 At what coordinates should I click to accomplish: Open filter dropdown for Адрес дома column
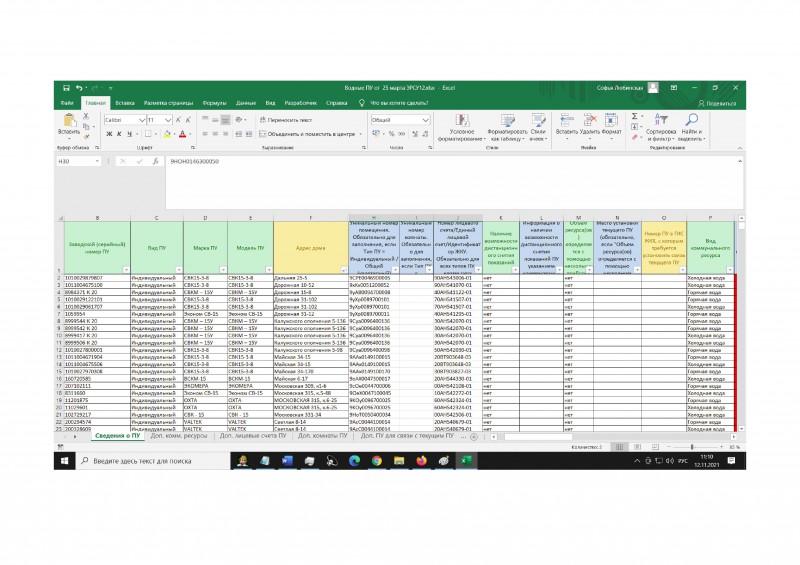click(x=343, y=269)
